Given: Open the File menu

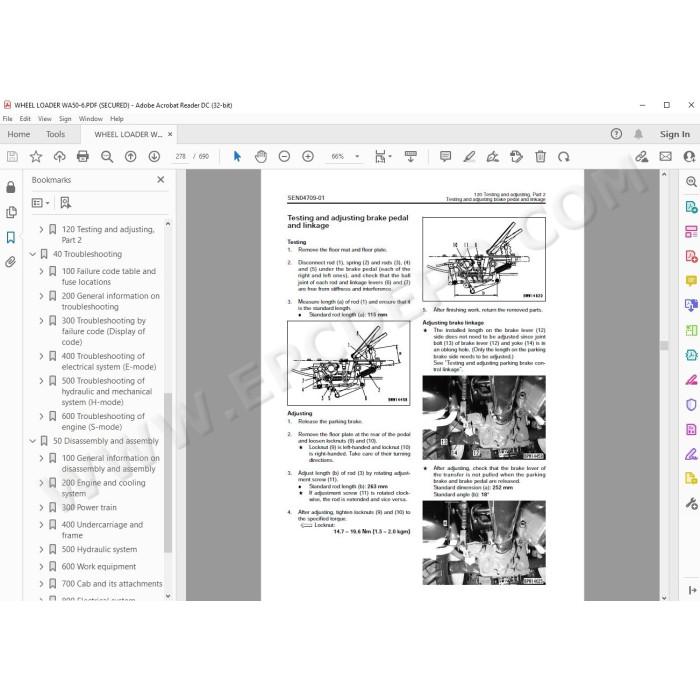Looking at the screenshot, I should 8,119.
